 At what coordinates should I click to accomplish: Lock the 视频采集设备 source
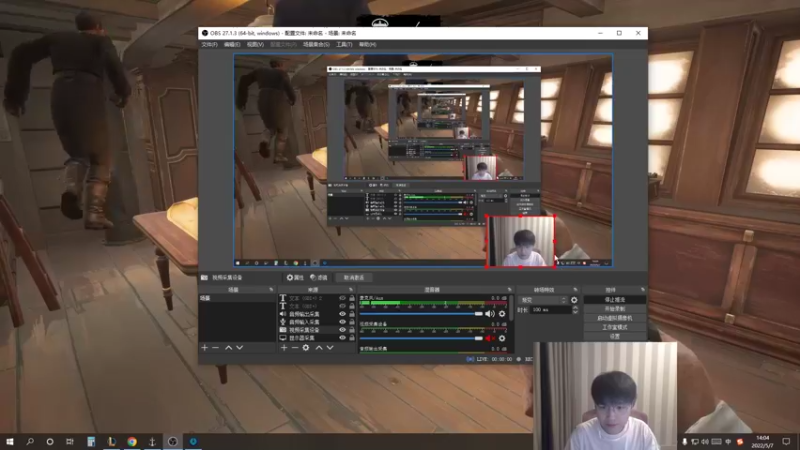point(352,330)
